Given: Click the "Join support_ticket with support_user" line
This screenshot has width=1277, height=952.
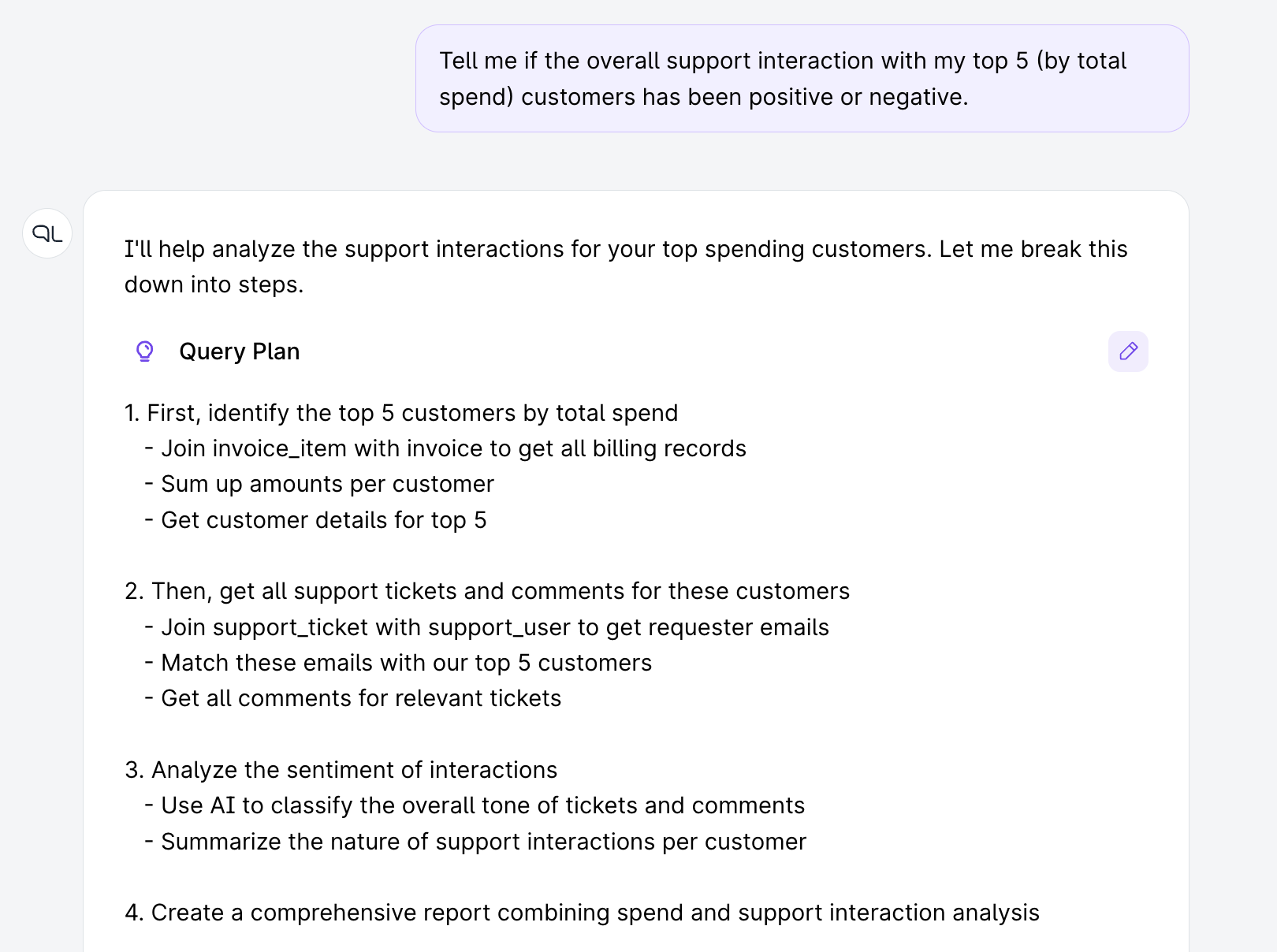Looking at the screenshot, I should (x=494, y=627).
